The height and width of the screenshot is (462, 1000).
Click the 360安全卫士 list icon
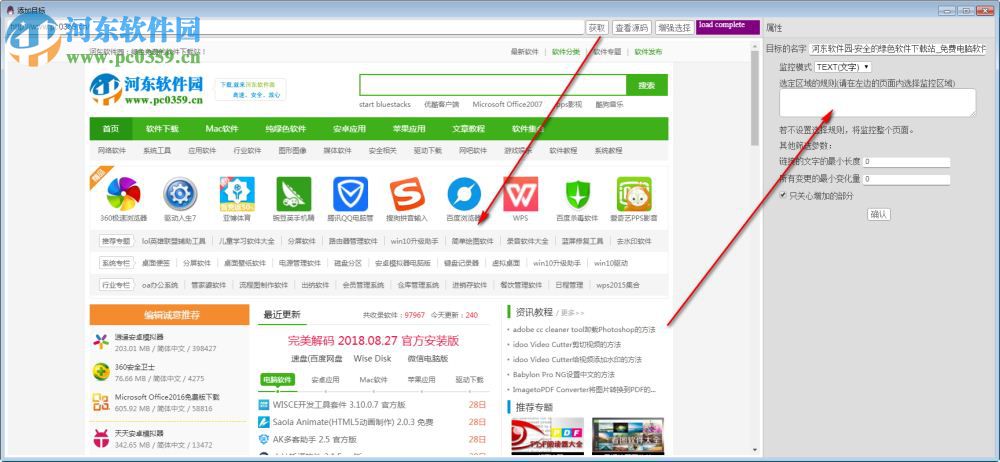(101, 371)
